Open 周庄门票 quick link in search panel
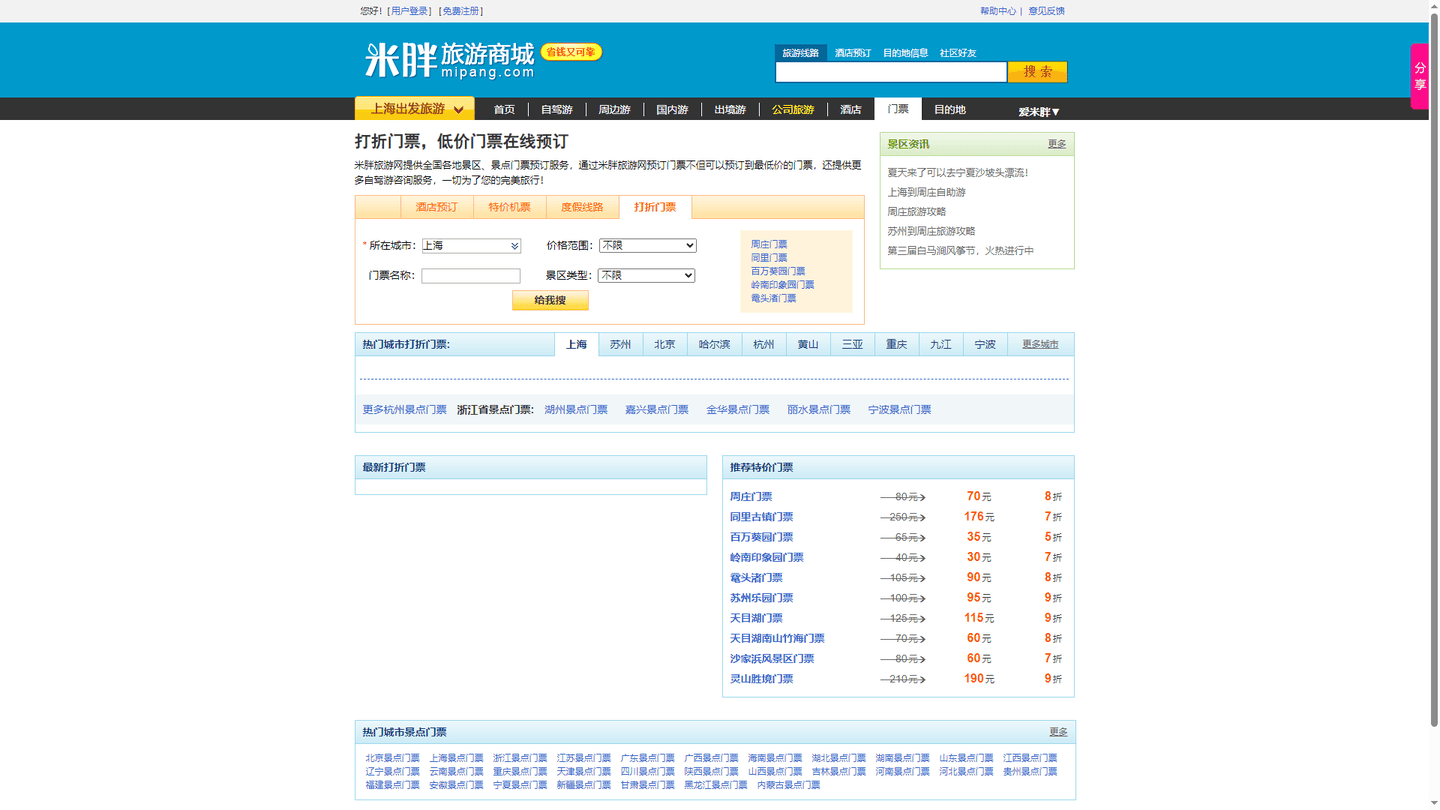Viewport: 1440px width, 810px height. 769,244
